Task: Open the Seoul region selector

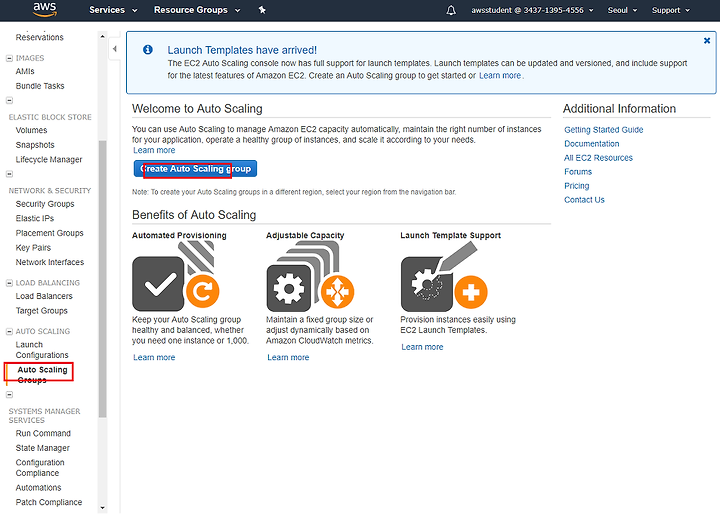Action: (622, 10)
